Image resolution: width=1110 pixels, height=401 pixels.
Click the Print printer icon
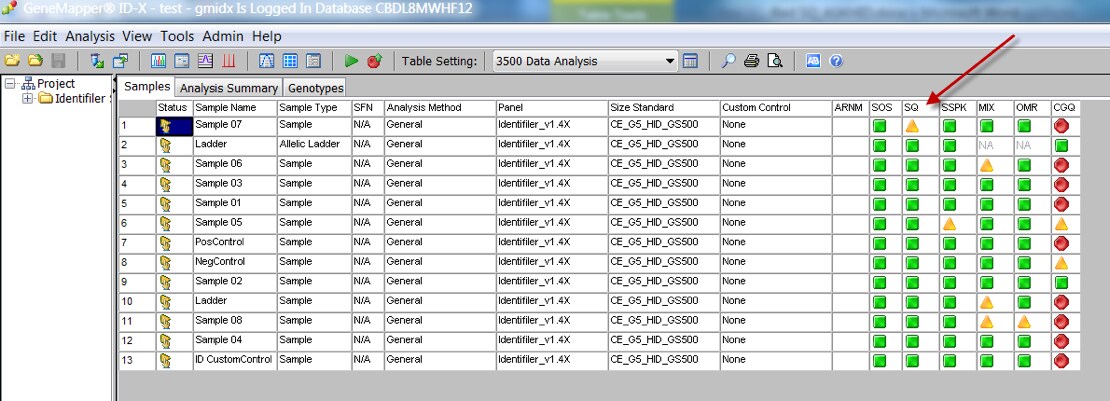(x=752, y=61)
